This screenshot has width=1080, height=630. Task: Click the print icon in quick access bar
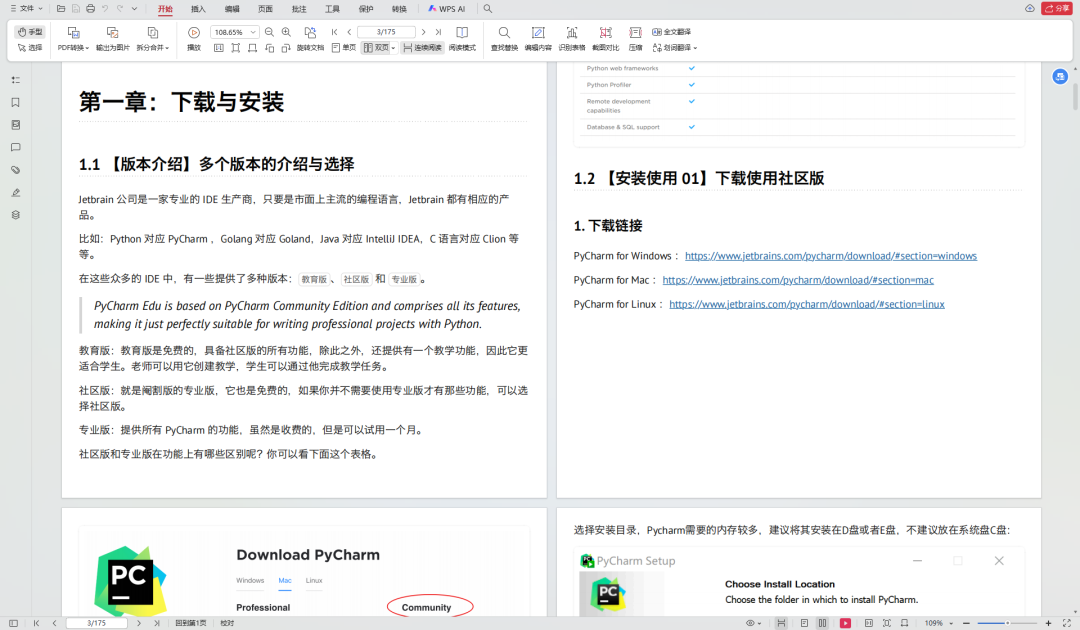[90, 9]
